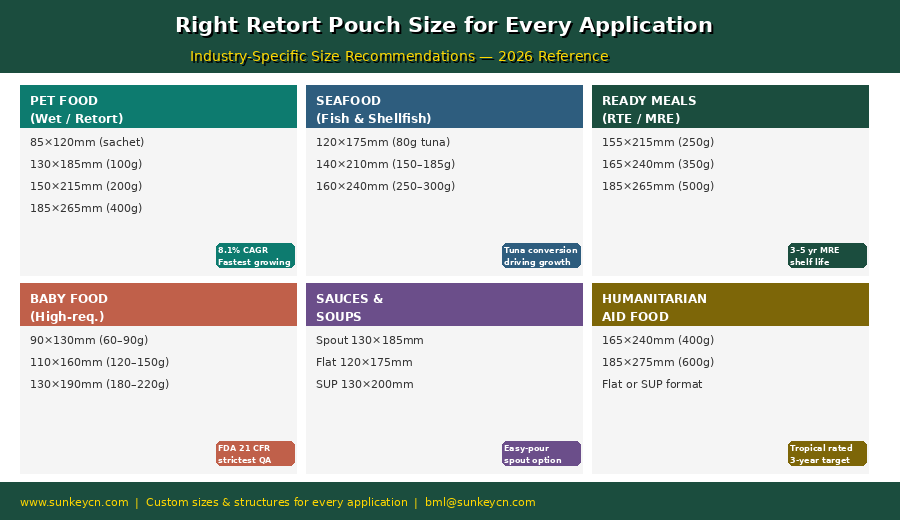
Task: Click the READY MEALS (RTE / MRE) header
Action: tap(730, 107)
